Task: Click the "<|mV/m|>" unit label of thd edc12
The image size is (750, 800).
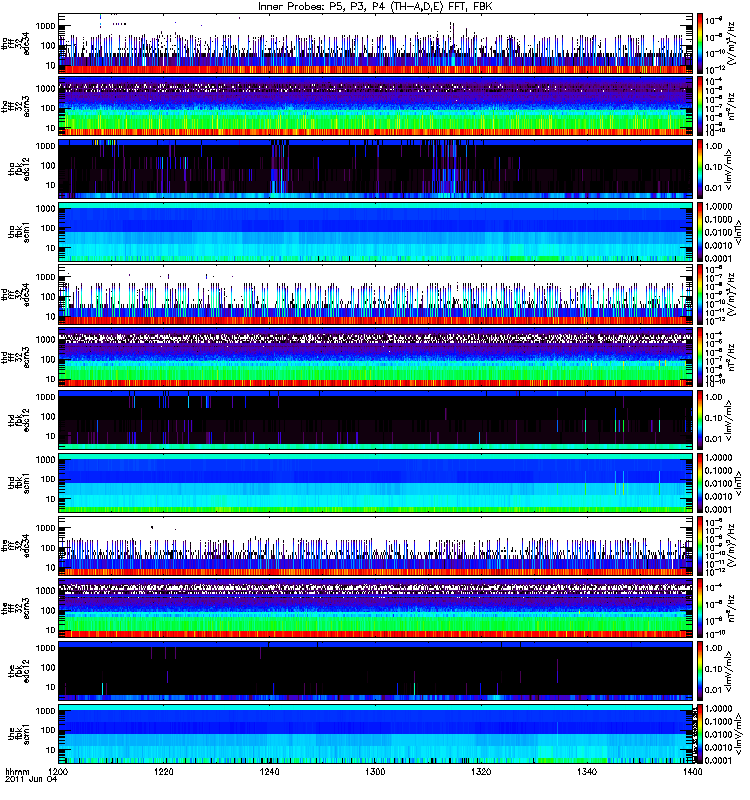Action: point(729,420)
